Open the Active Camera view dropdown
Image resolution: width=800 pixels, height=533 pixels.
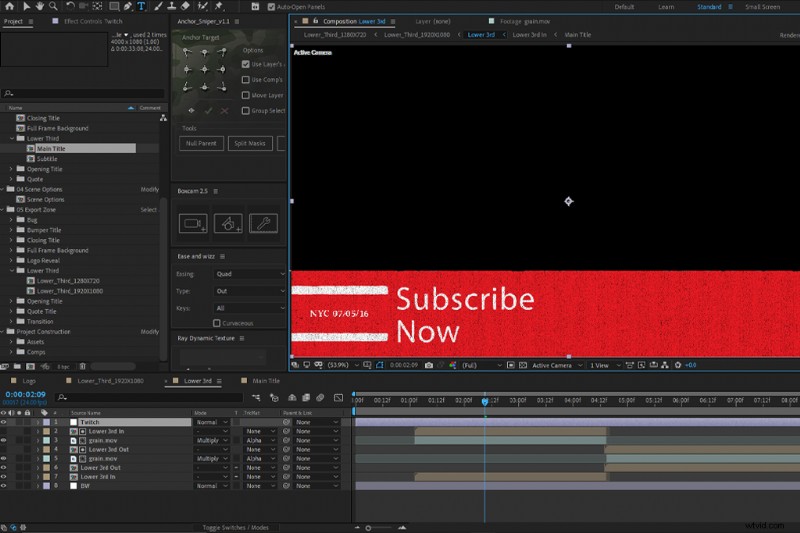point(557,365)
